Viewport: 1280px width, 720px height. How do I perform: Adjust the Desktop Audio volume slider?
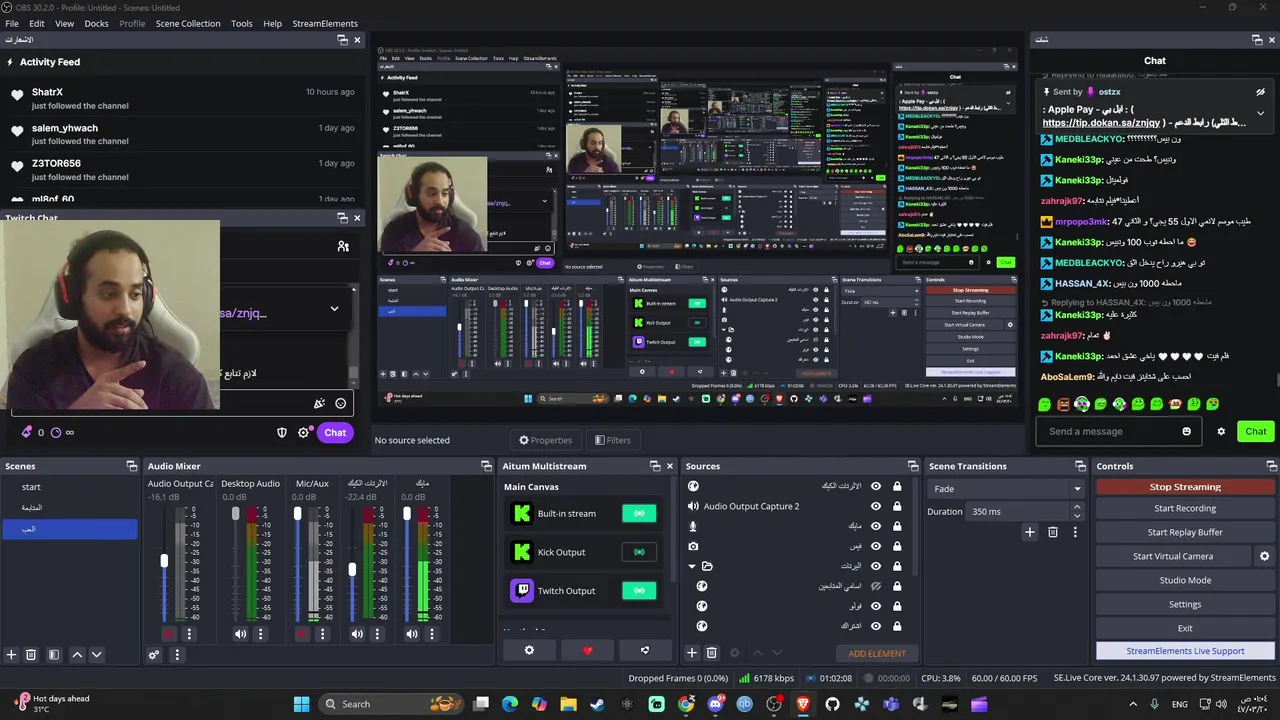coord(236,513)
